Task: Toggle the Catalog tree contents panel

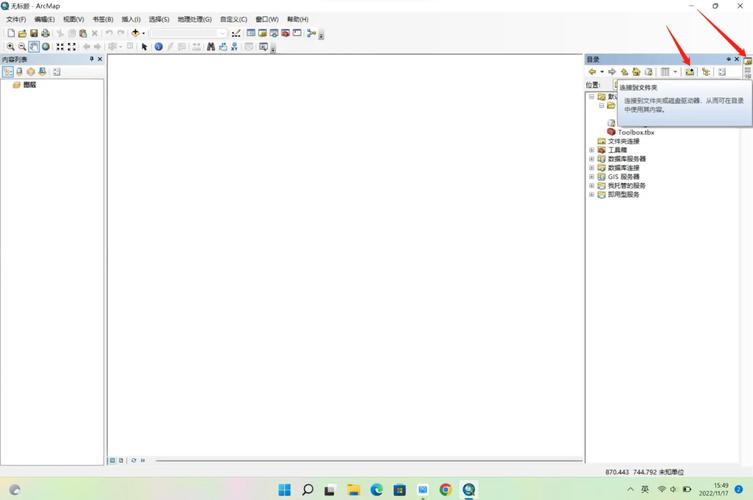Action: pos(705,72)
